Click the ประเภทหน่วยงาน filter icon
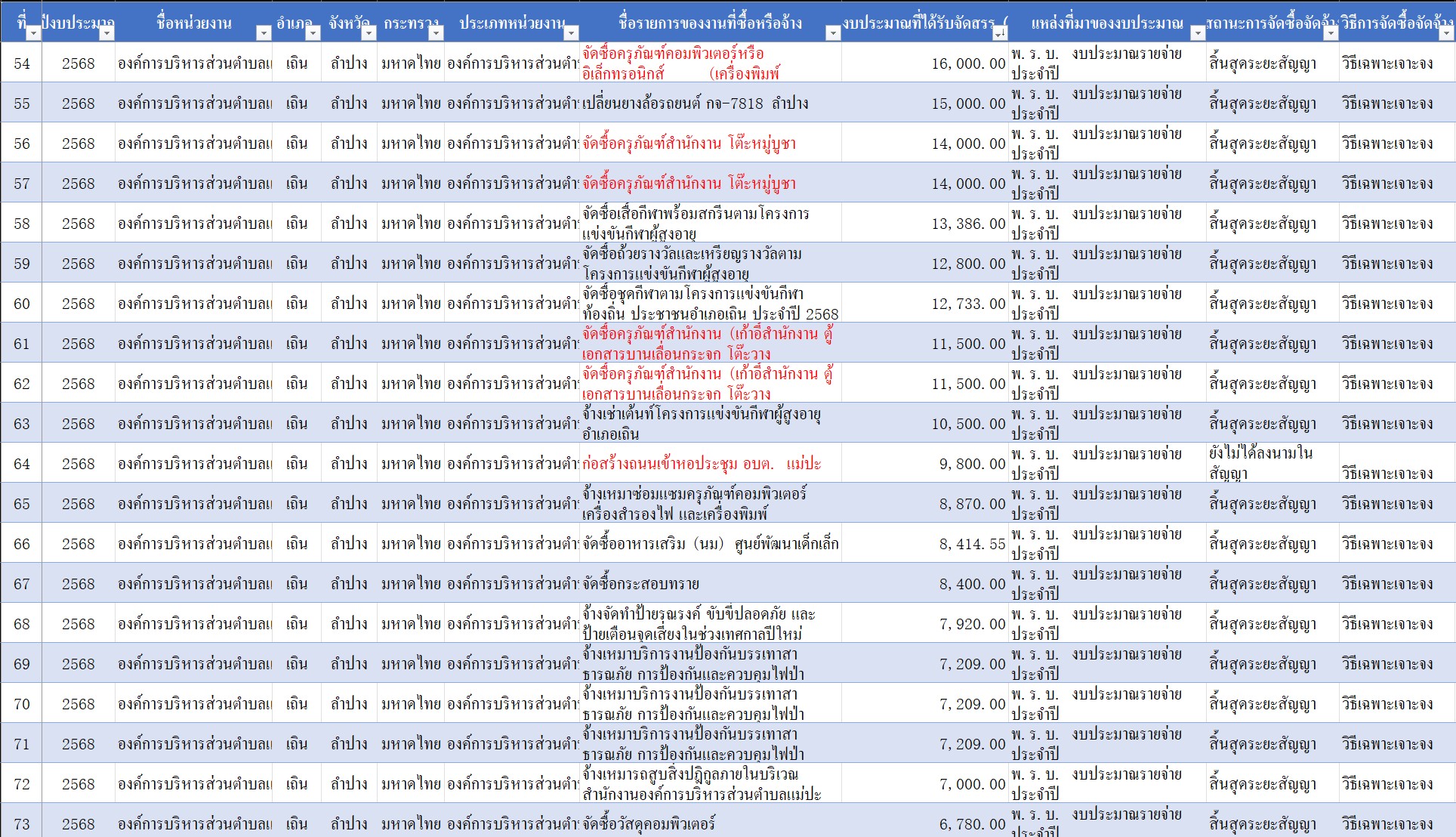Image resolution: width=1456 pixels, height=837 pixels. (572, 35)
